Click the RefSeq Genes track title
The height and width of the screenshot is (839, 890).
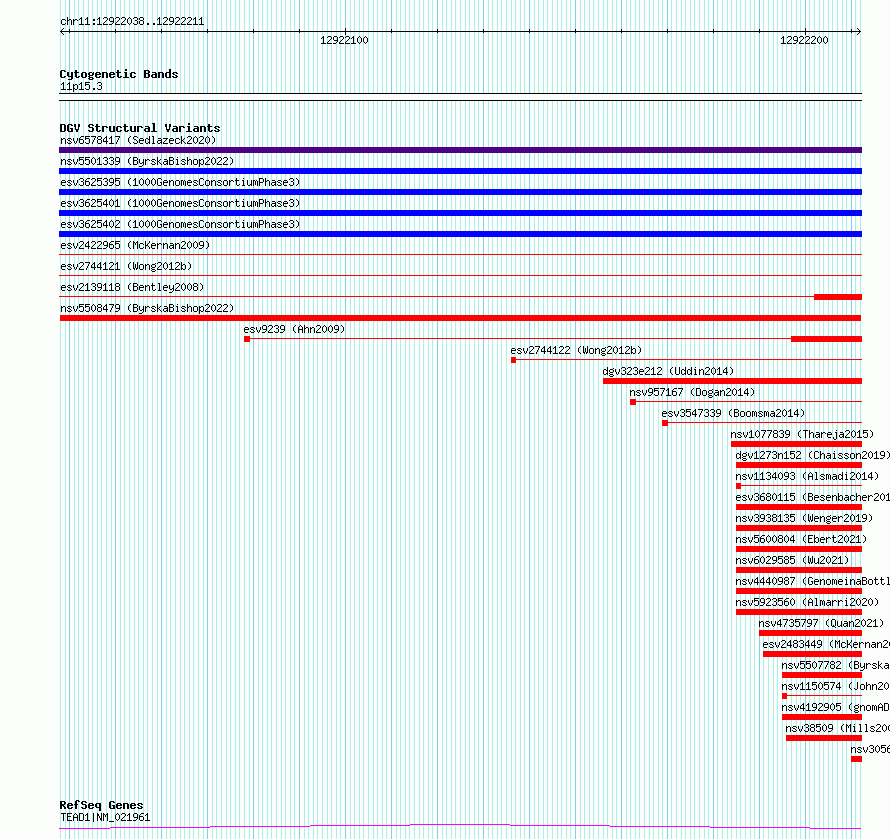[x=101, y=805]
